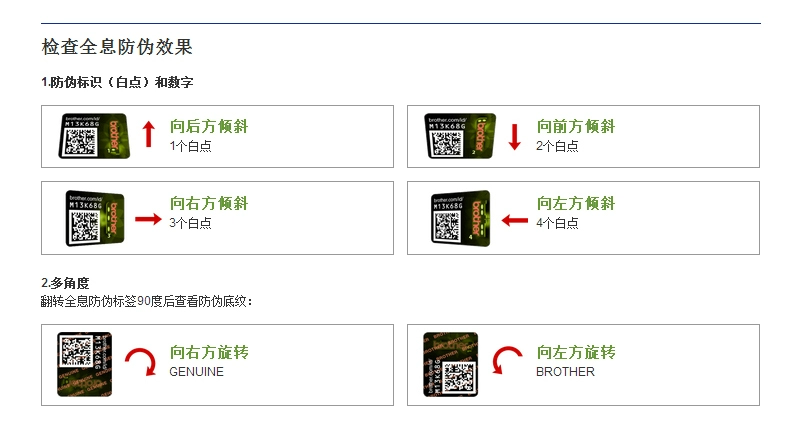Image resolution: width=790 pixels, height=442 pixels.
Task: Select the hologram label showing 1 white dot
Action: click(x=94, y=136)
